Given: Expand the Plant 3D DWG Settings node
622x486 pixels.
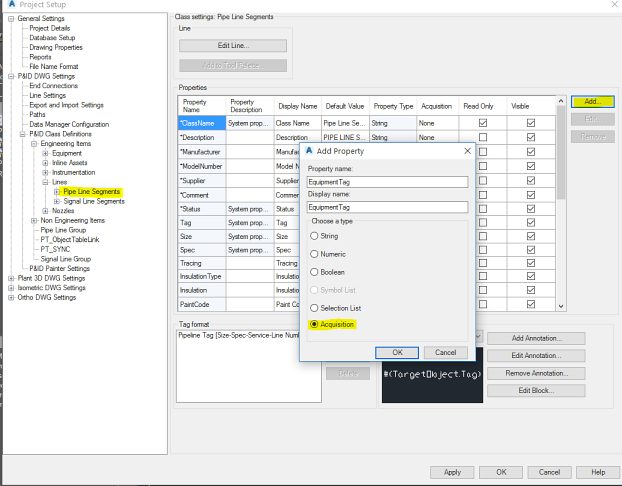Looking at the screenshot, I should (x=11, y=278).
